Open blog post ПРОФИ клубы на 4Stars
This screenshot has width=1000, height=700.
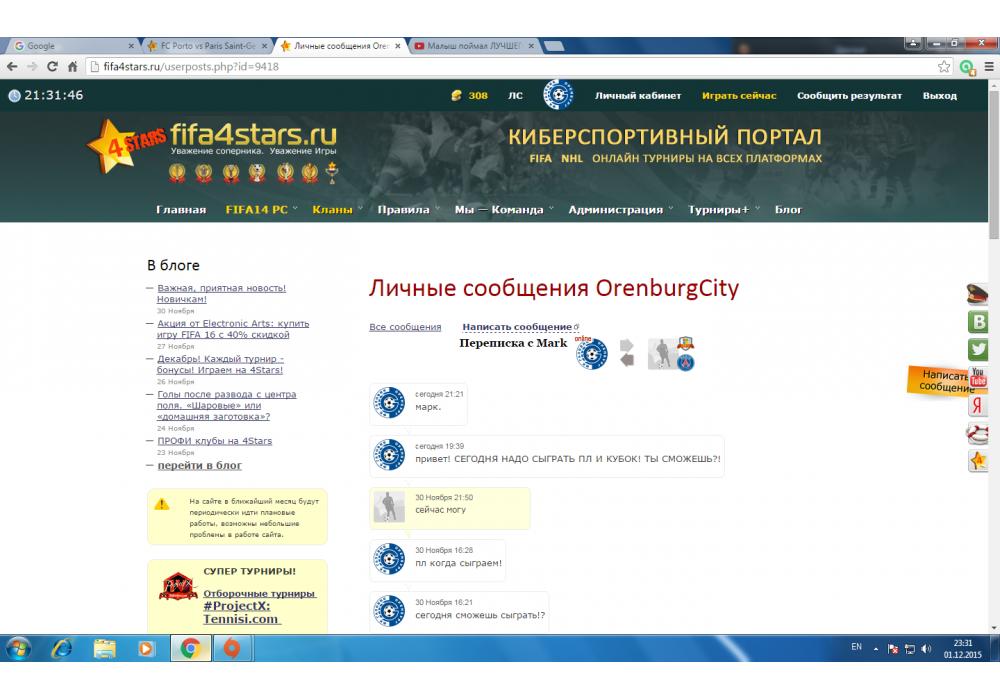point(214,441)
